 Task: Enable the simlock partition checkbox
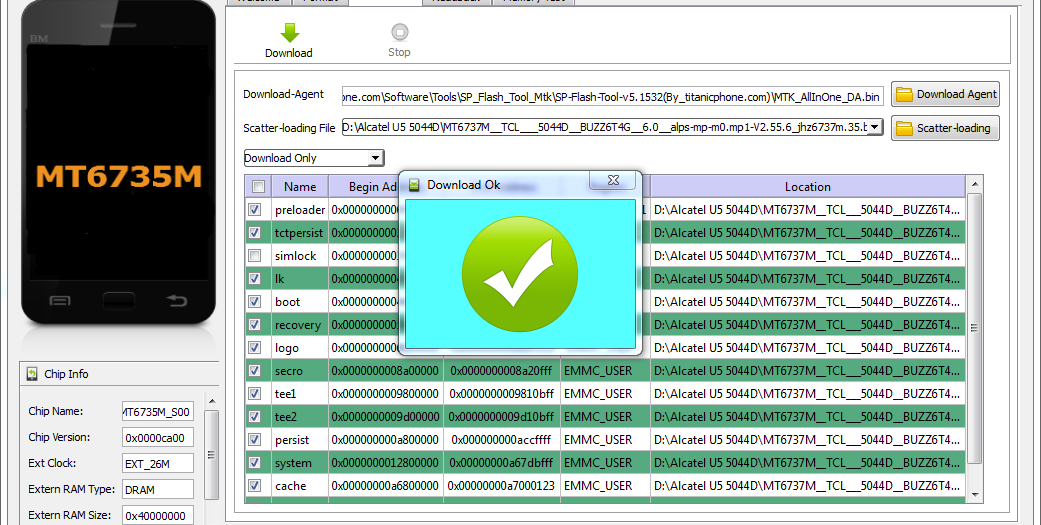click(x=254, y=256)
